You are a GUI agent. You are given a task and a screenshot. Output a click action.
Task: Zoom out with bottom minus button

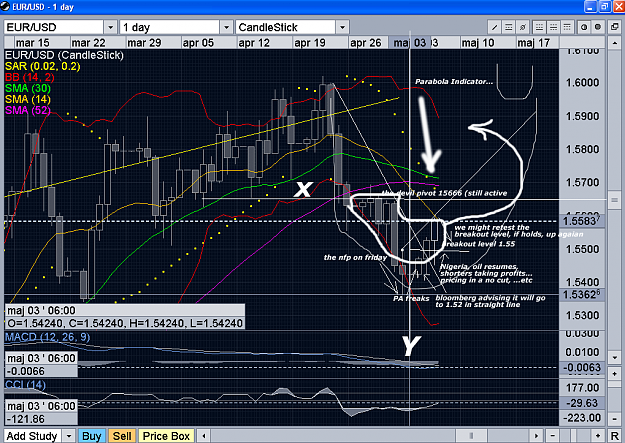[552, 436]
